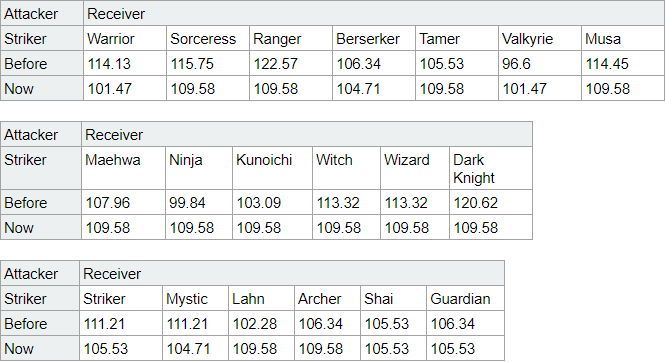
Task: Click the Maehwa column header
Action: [x=123, y=168]
